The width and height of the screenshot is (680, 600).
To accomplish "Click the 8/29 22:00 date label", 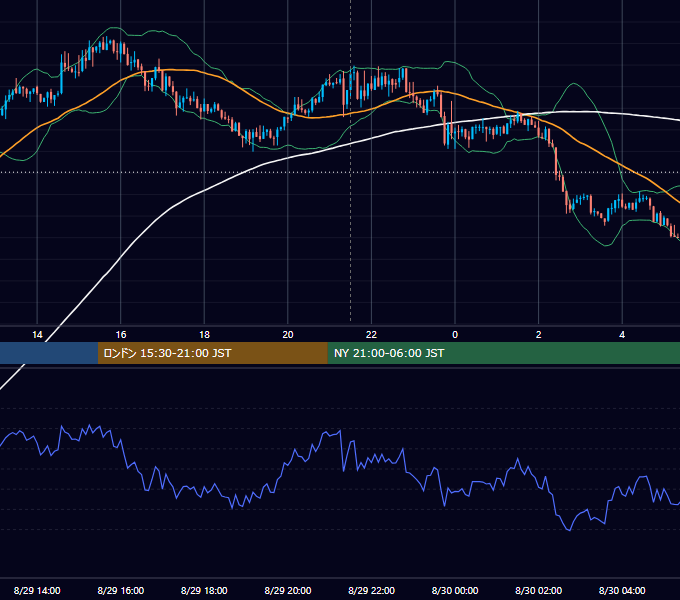I will (371, 590).
